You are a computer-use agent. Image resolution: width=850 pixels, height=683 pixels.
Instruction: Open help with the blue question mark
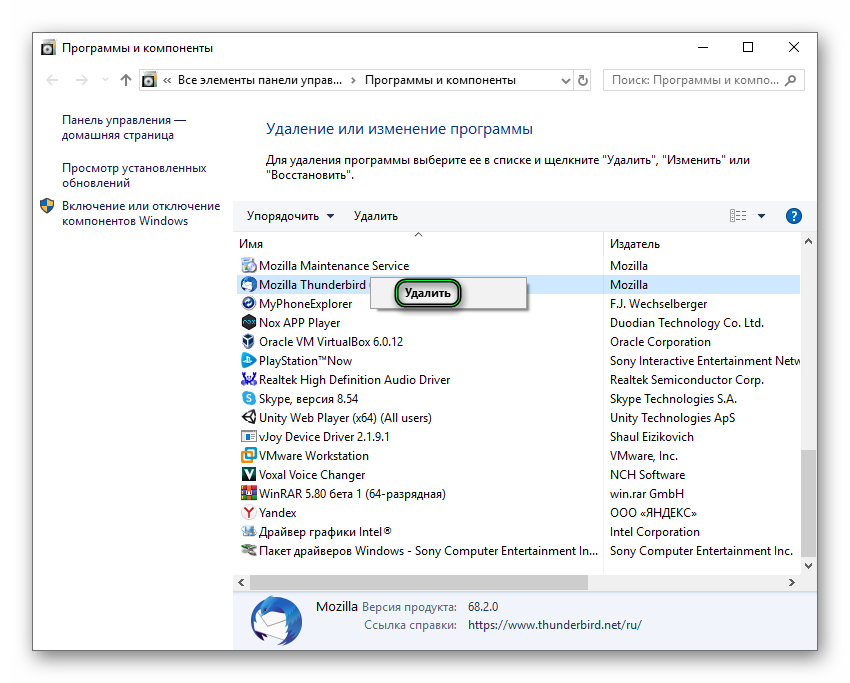tap(794, 216)
